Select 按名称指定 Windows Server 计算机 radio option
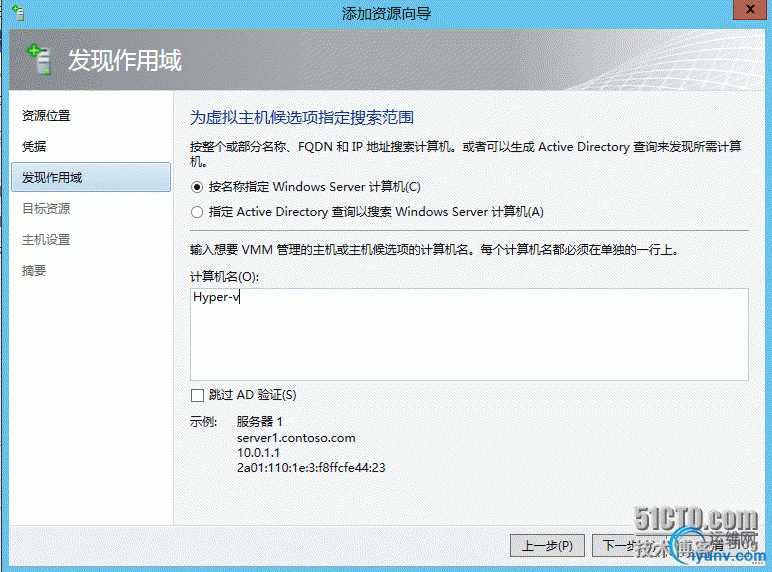Image resolution: width=772 pixels, height=572 pixels. pos(197,187)
